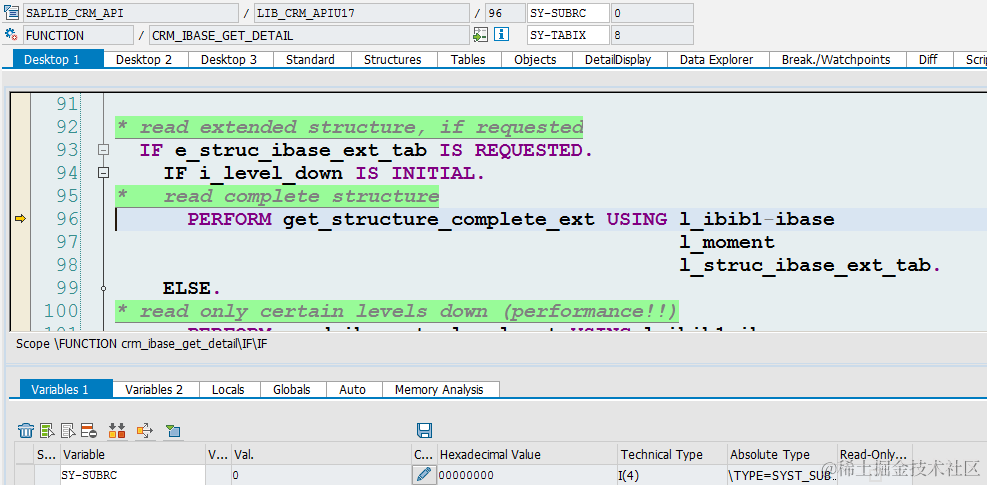The image size is (987, 485).
Task: Click the Hexadecimal Value column header
Action: pyautogui.click(x=527, y=454)
